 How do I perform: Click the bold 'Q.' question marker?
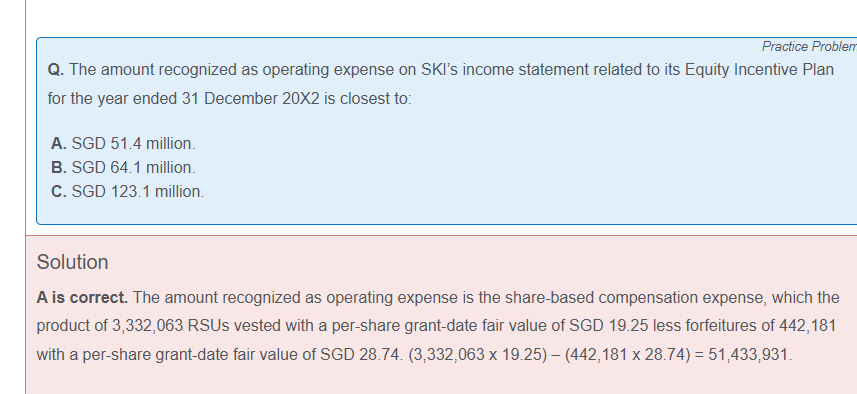tap(56, 70)
